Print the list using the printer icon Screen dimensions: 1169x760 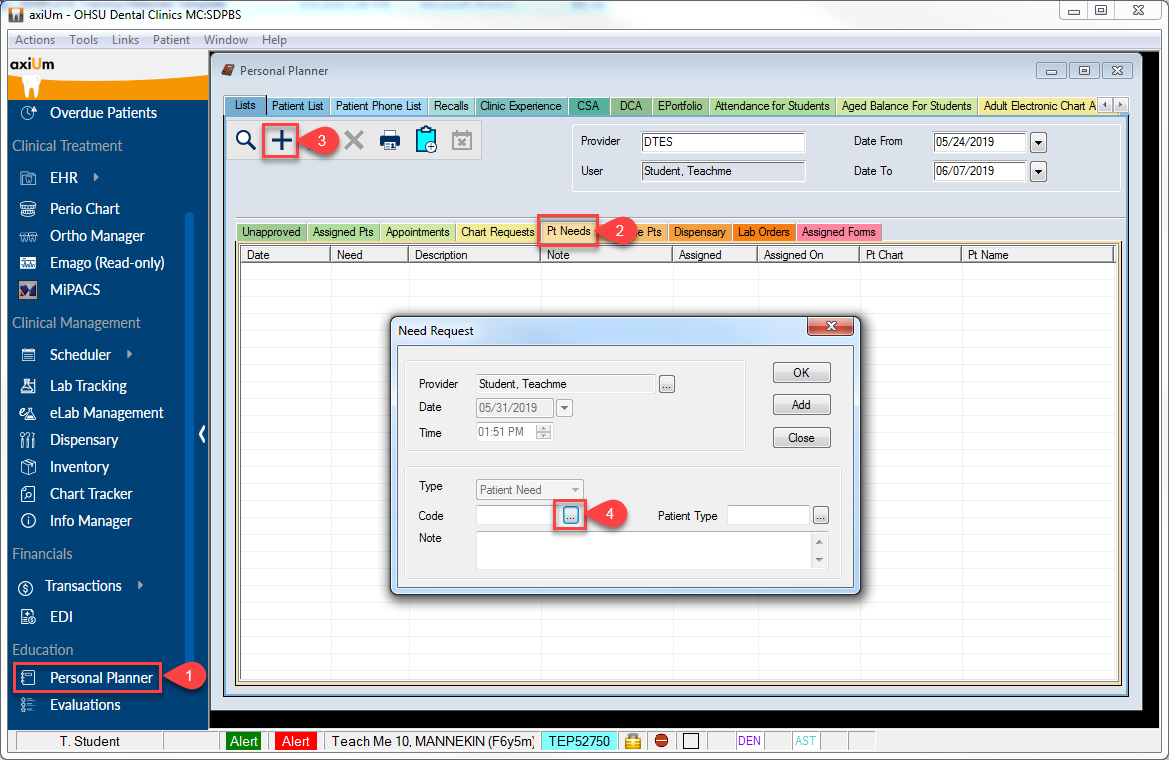pos(390,139)
